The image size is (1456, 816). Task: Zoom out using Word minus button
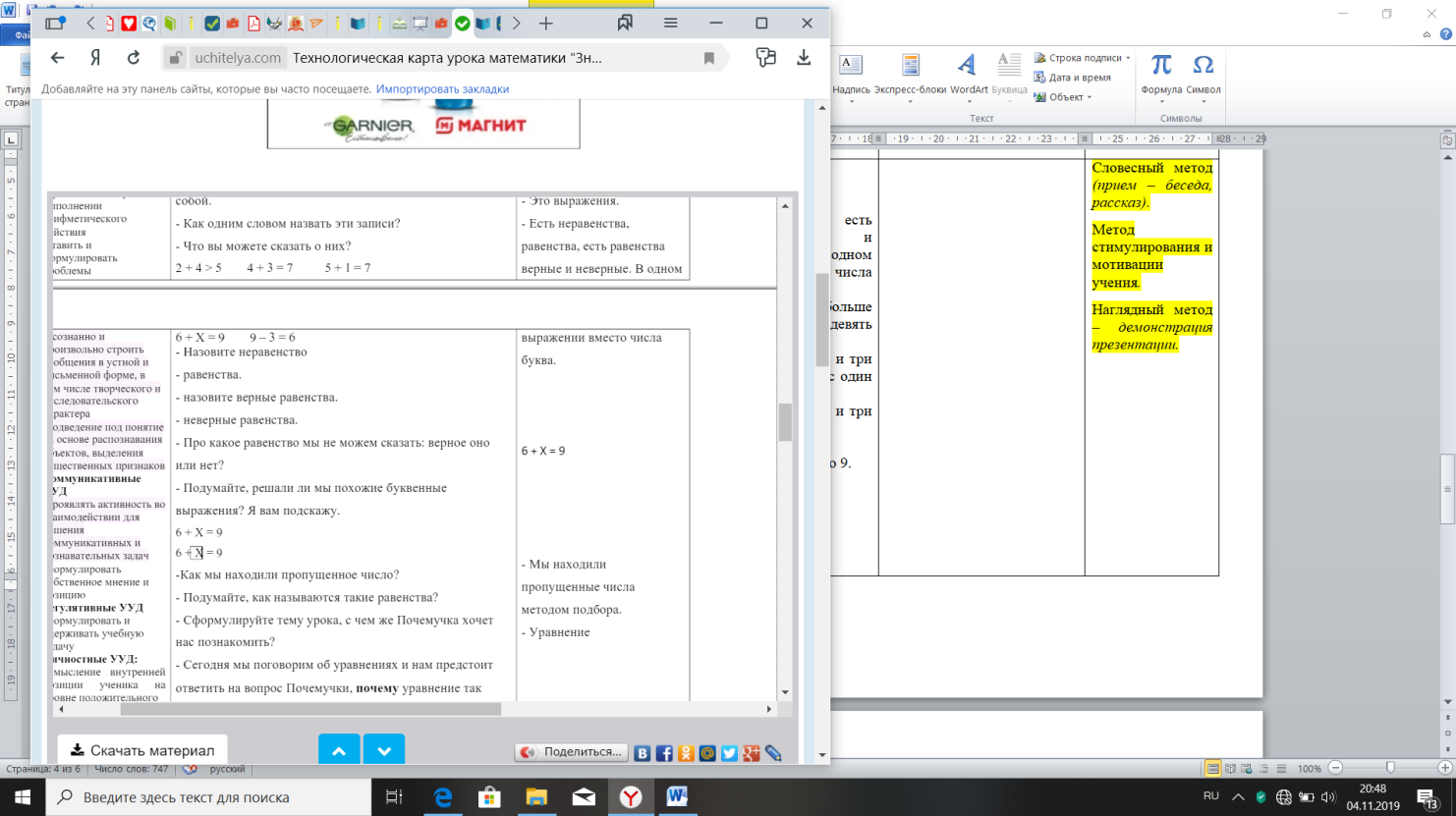1335,768
